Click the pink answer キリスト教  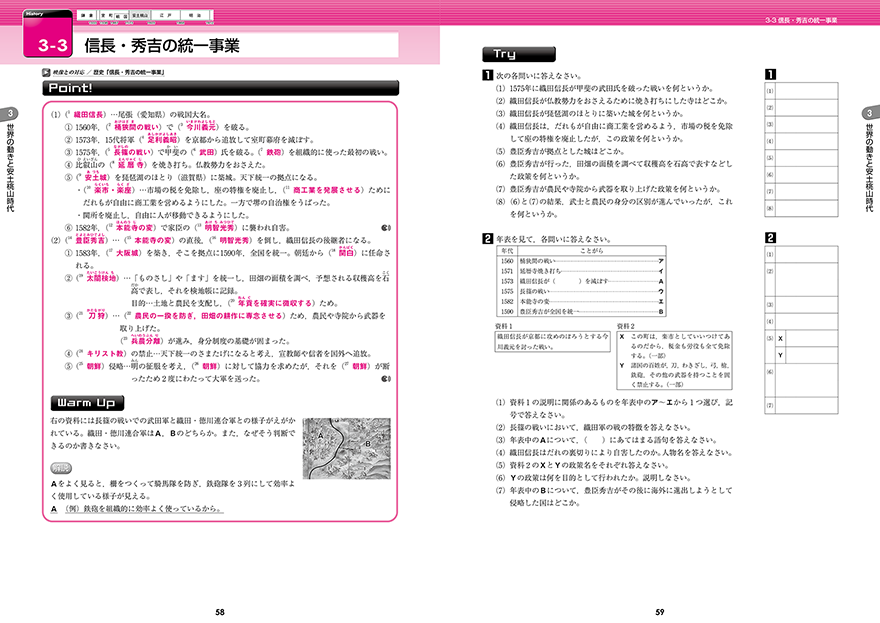[x=105, y=354]
